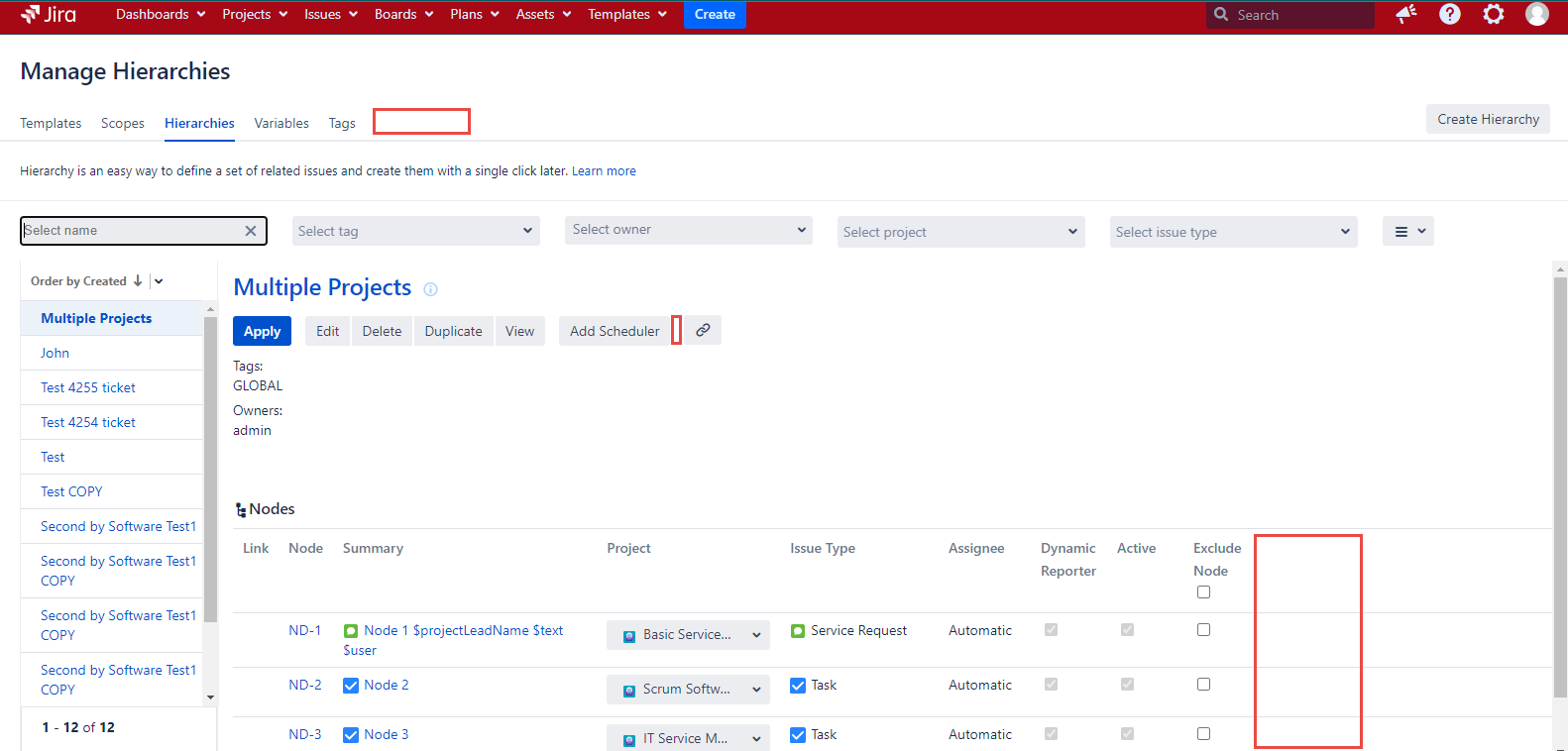Open the notifications megaphone icon
1568x751 pixels.
click(x=1405, y=14)
